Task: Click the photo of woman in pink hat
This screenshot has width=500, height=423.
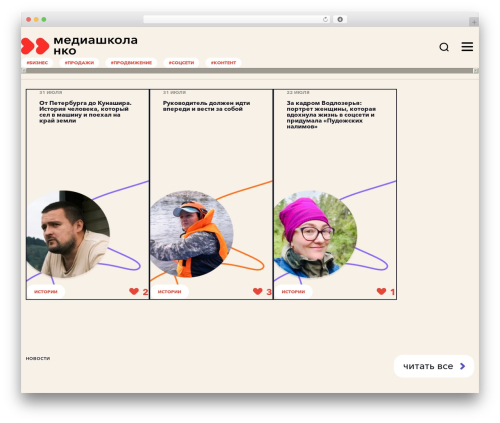Action: click(x=315, y=234)
